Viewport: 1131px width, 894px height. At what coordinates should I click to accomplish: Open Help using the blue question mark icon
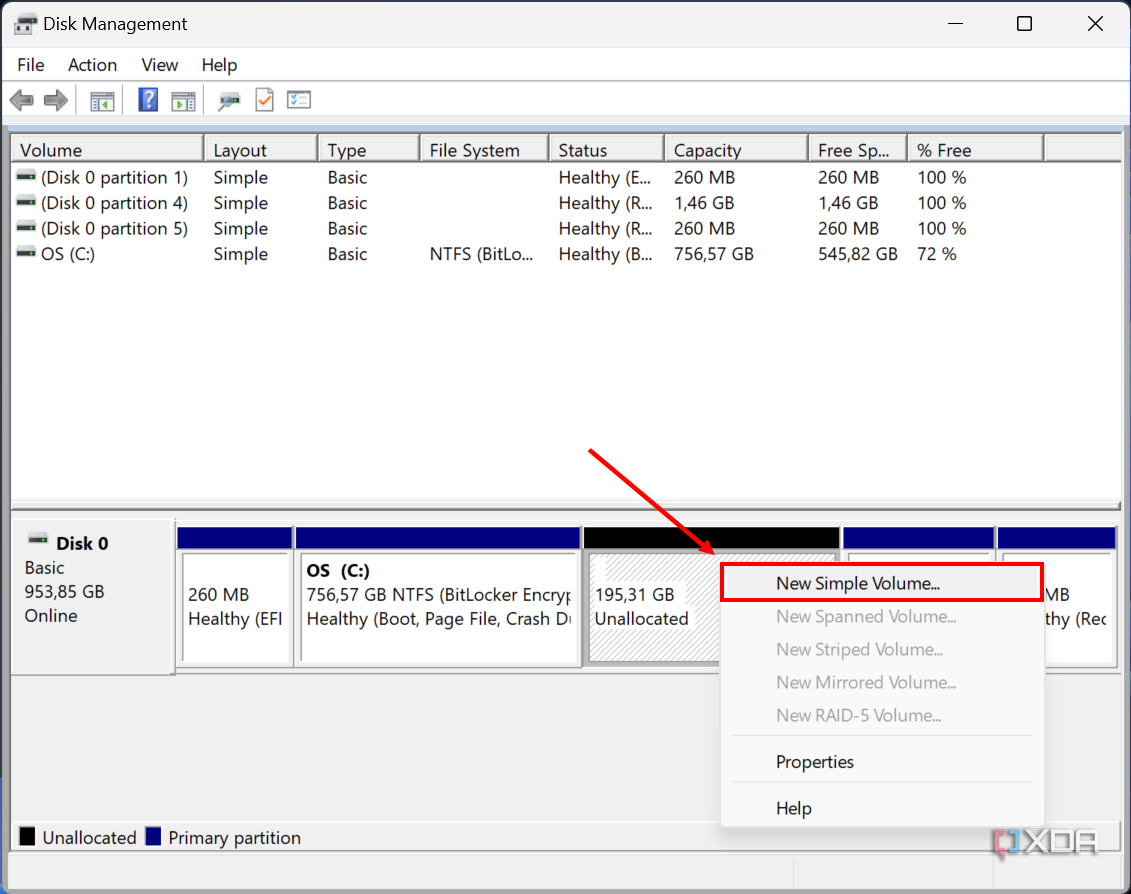pyautogui.click(x=147, y=100)
